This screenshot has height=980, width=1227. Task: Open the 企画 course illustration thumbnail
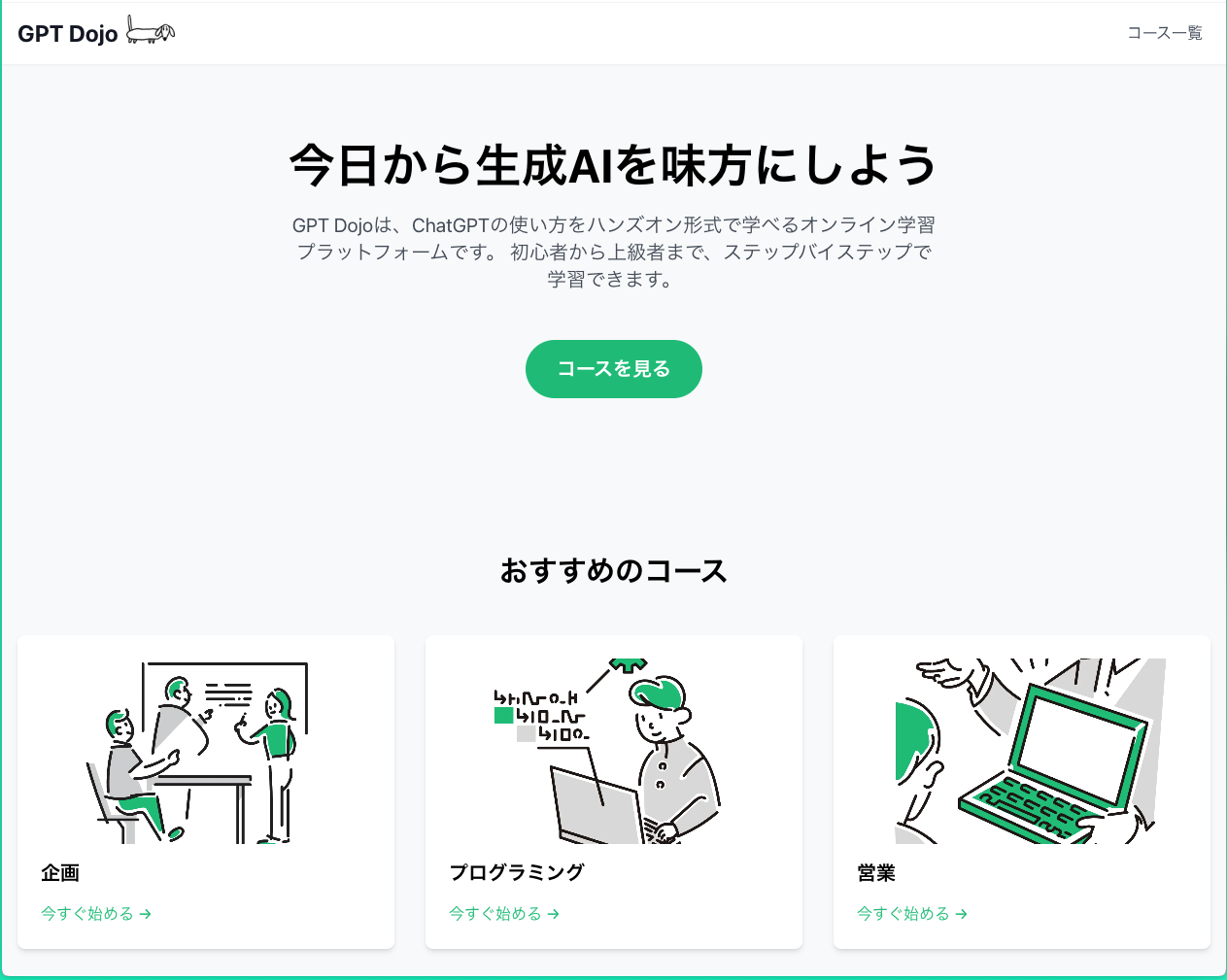[206, 751]
